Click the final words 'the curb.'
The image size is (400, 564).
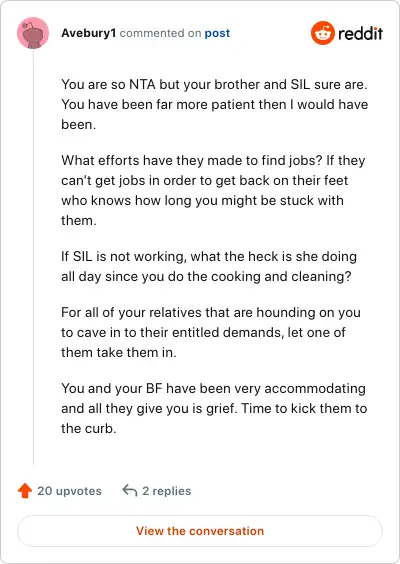(88, 428)
